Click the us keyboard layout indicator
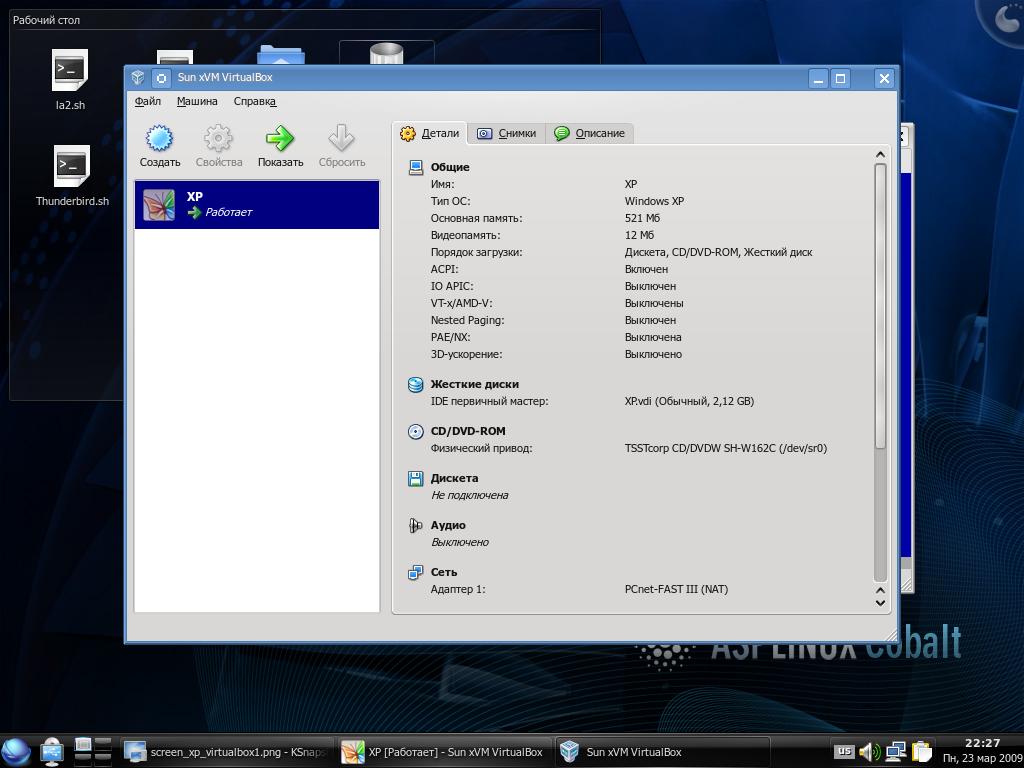The image size is (1024, 768). pyautogui.click(x=844, y=752)
